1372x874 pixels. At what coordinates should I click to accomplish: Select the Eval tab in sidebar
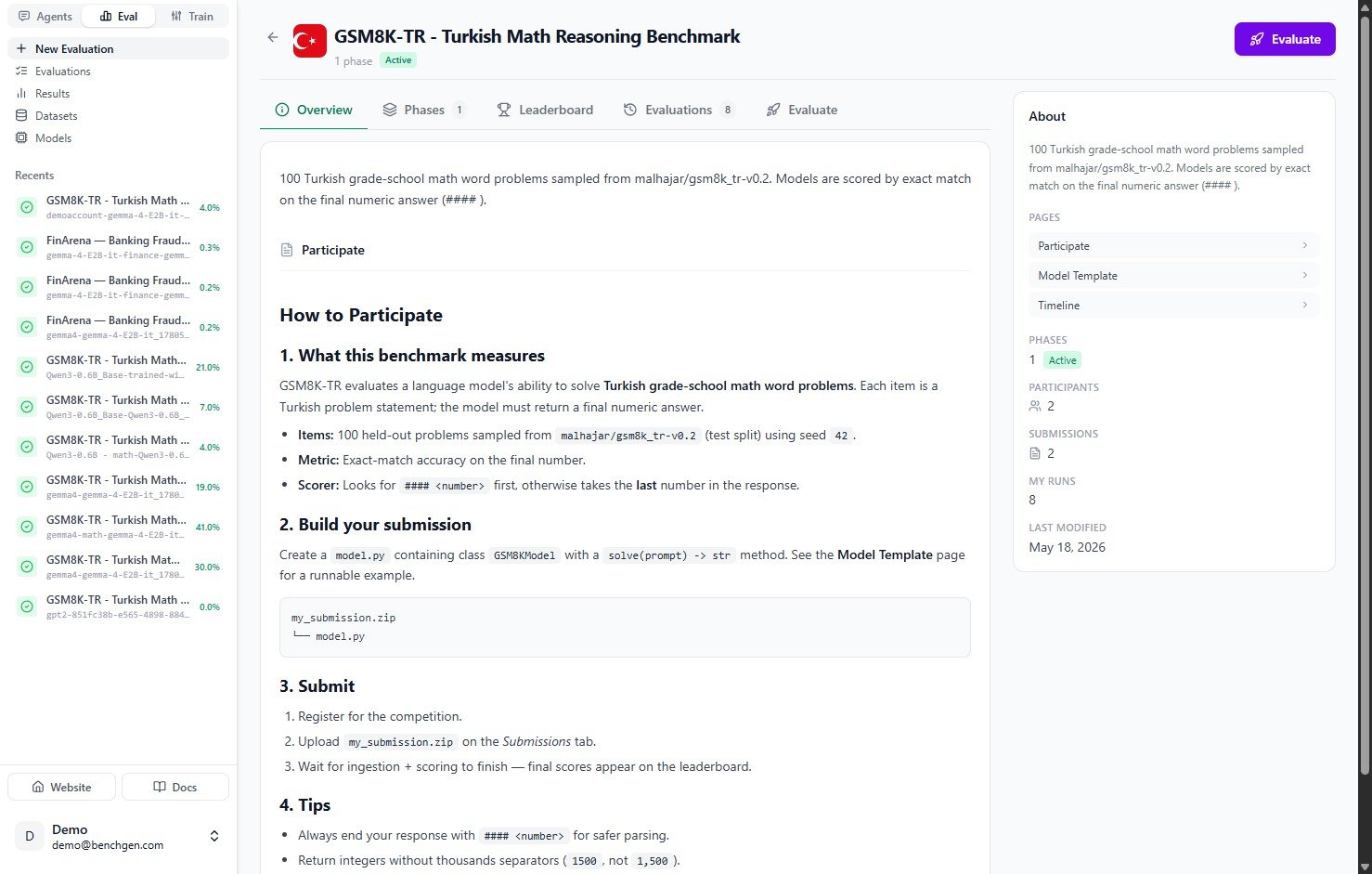[x=118, y=17]
